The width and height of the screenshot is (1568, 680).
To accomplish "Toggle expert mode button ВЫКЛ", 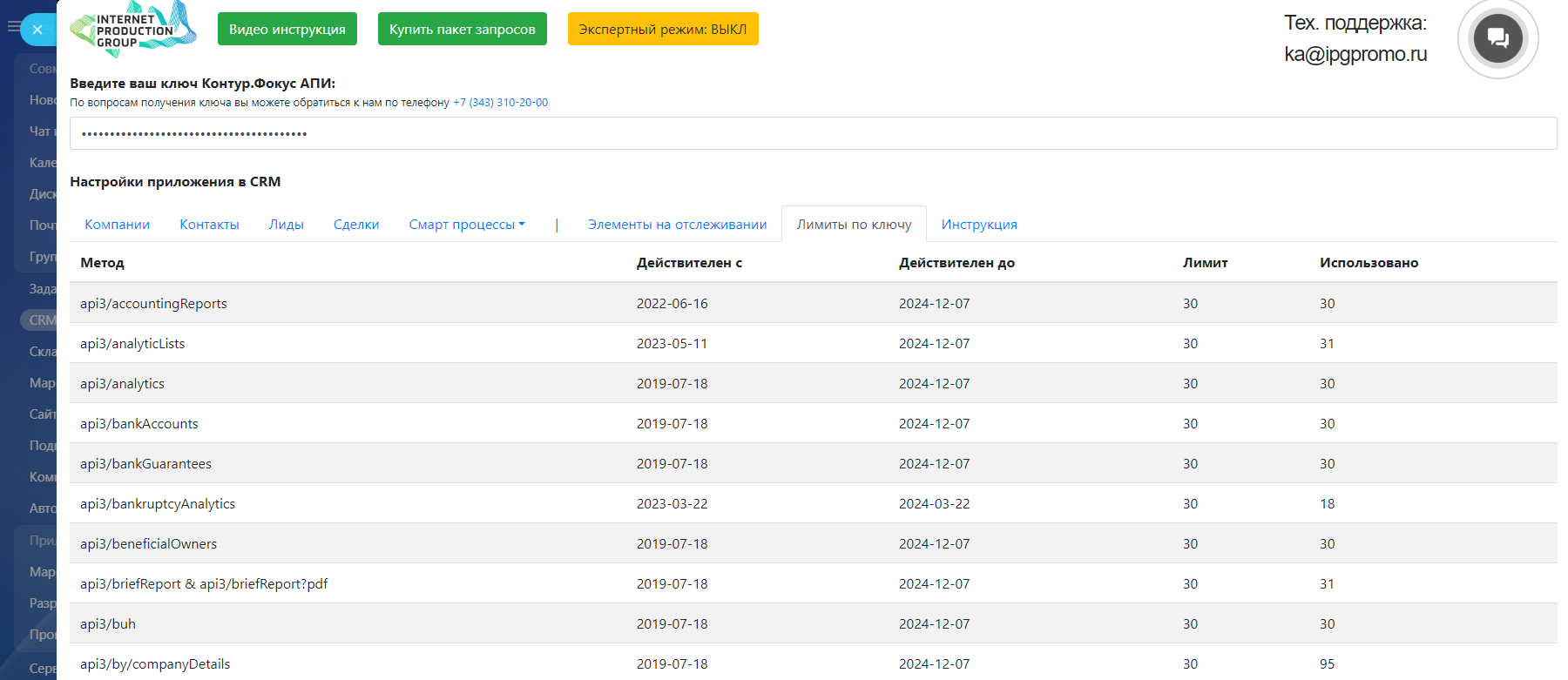I will click(x=662, y=29).
